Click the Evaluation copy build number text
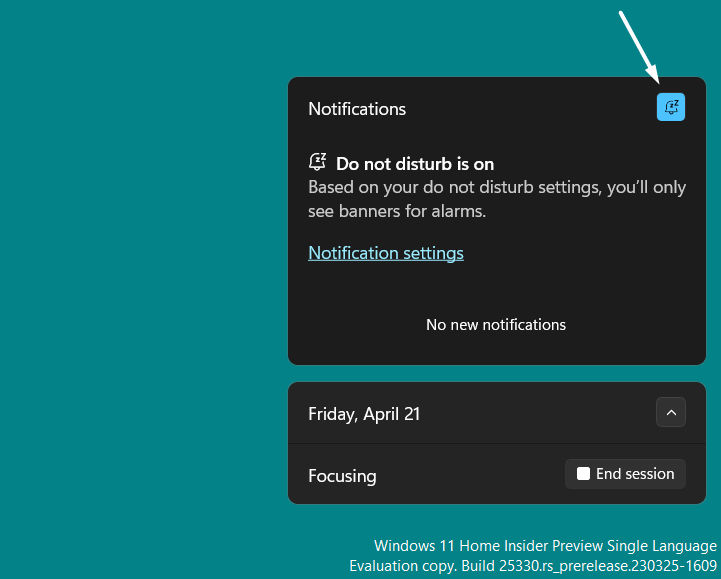The image size is (721, 579). (x=532, y=566)
